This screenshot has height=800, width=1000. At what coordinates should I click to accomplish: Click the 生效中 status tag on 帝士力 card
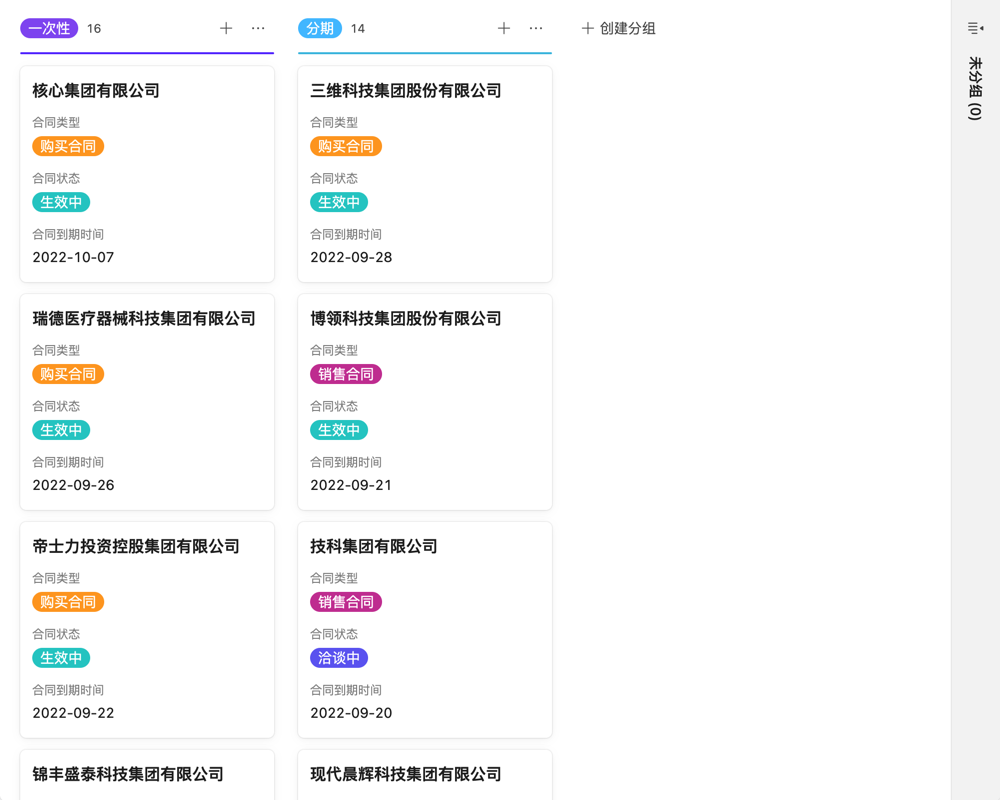tap(61, 657)
